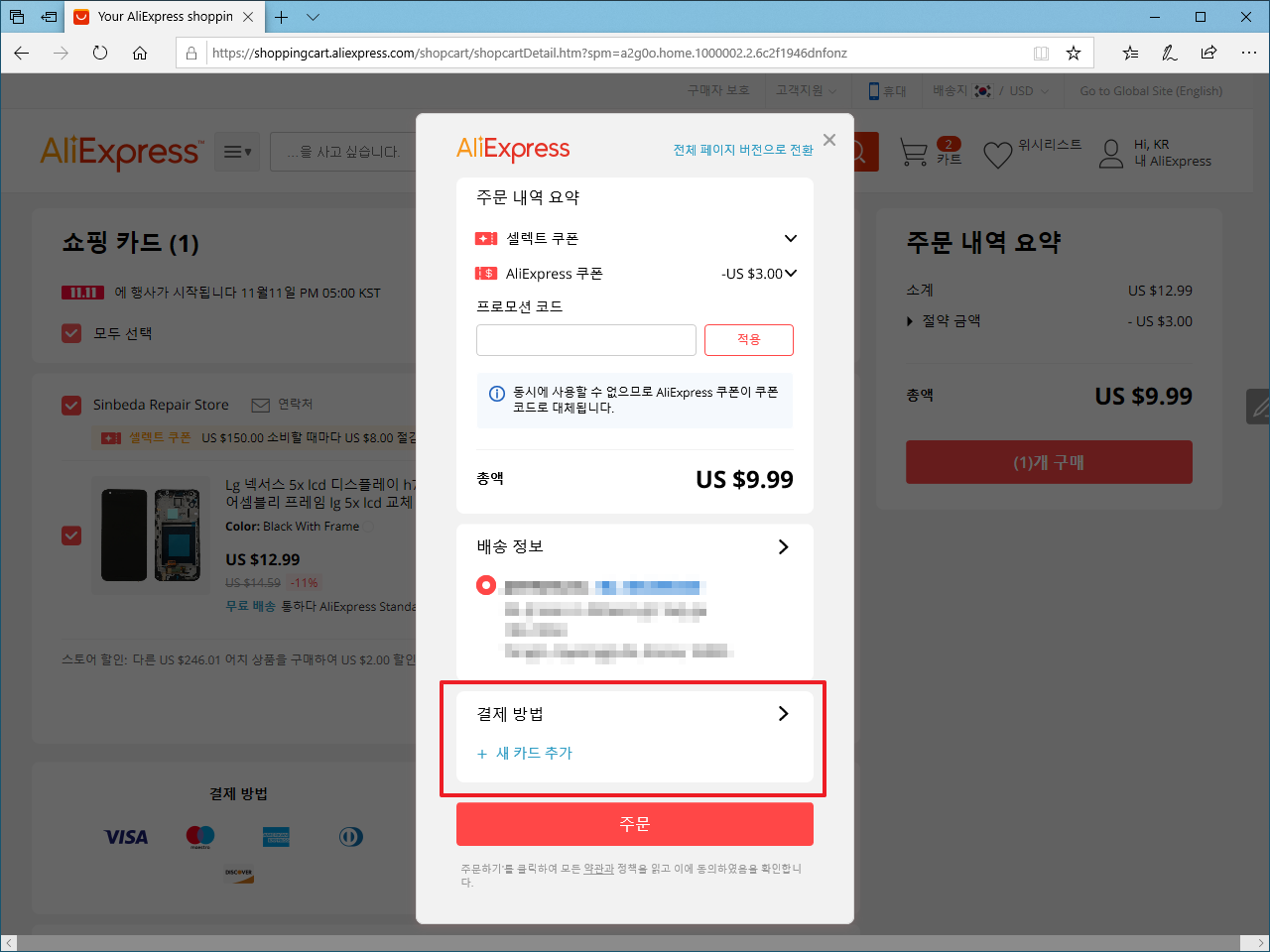Toggle the Lg 넥서스 5x product checkbox

tap(71, 535)
